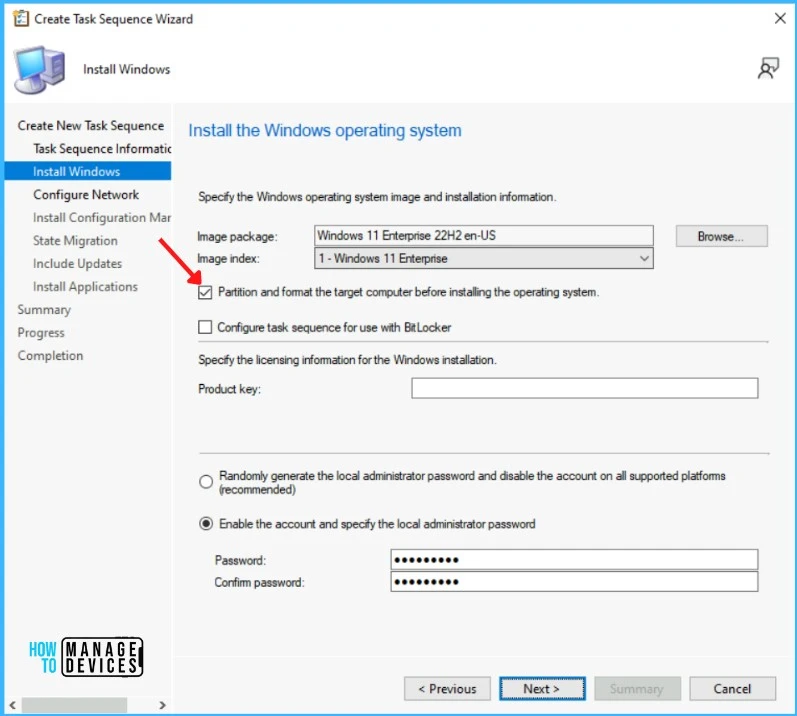Click the wizard title bar clipboard icon

[21, 19]
